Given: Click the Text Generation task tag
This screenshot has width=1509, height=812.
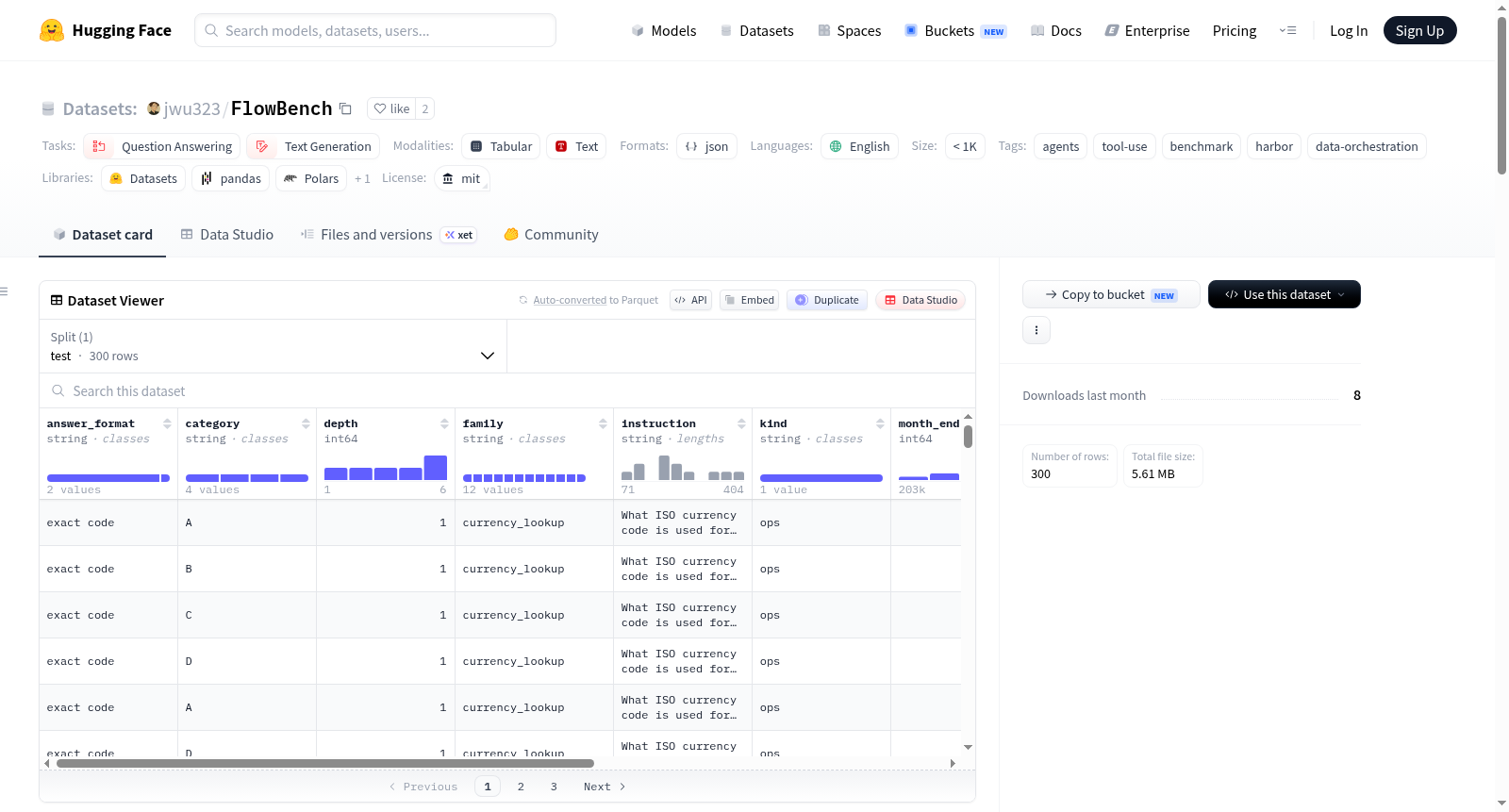Looking at the screenshot, I should pos(313,146).
